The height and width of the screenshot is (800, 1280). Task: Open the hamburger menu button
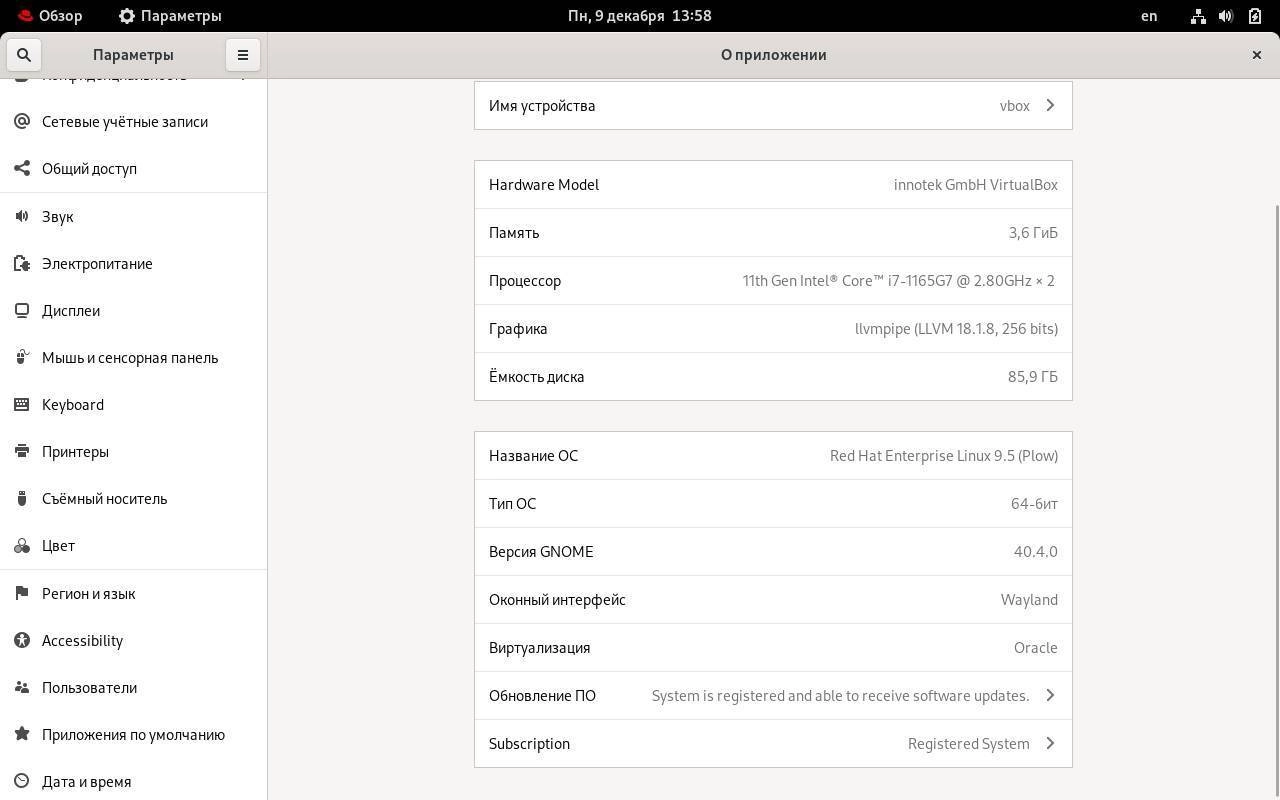tap(242, 55)
